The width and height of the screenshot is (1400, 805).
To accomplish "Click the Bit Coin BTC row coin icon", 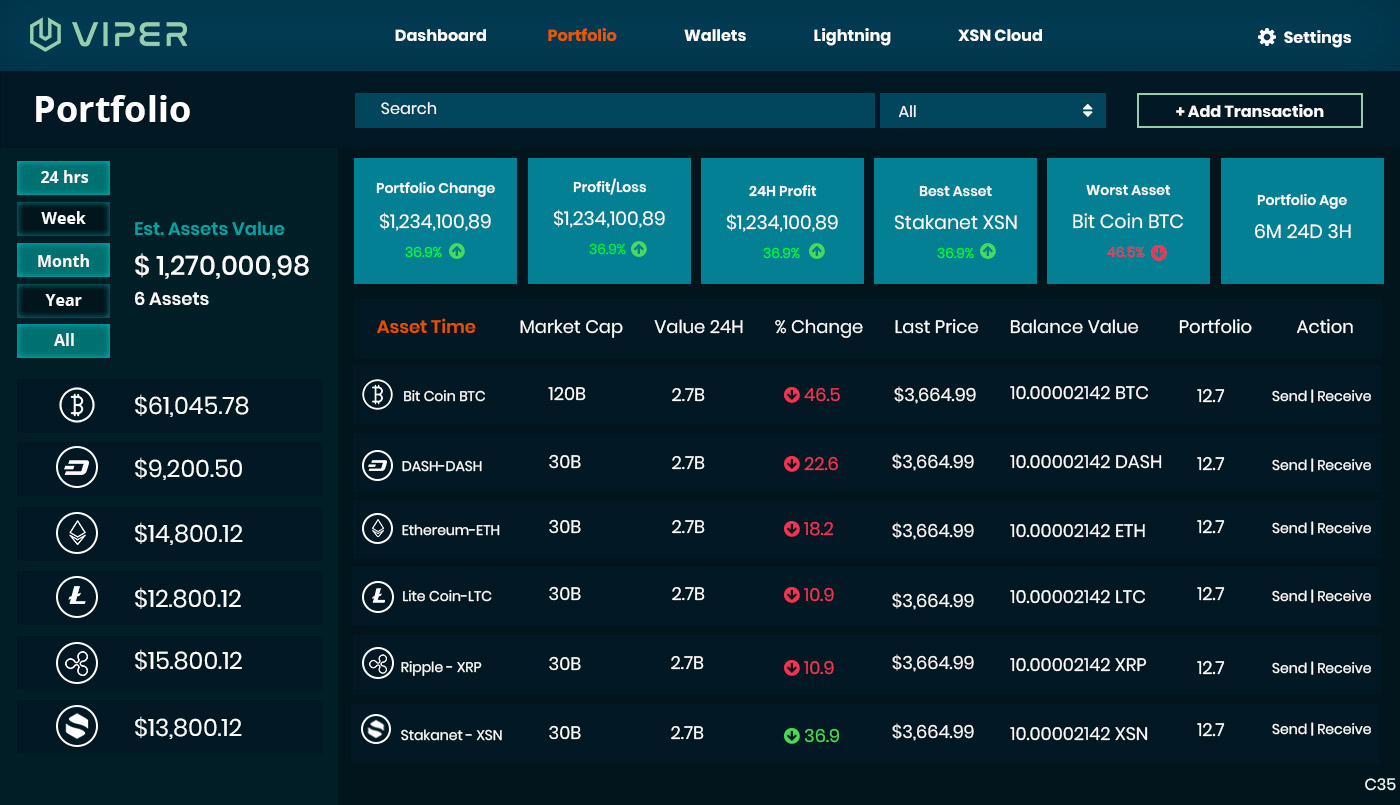I will (x=377, y=395).
